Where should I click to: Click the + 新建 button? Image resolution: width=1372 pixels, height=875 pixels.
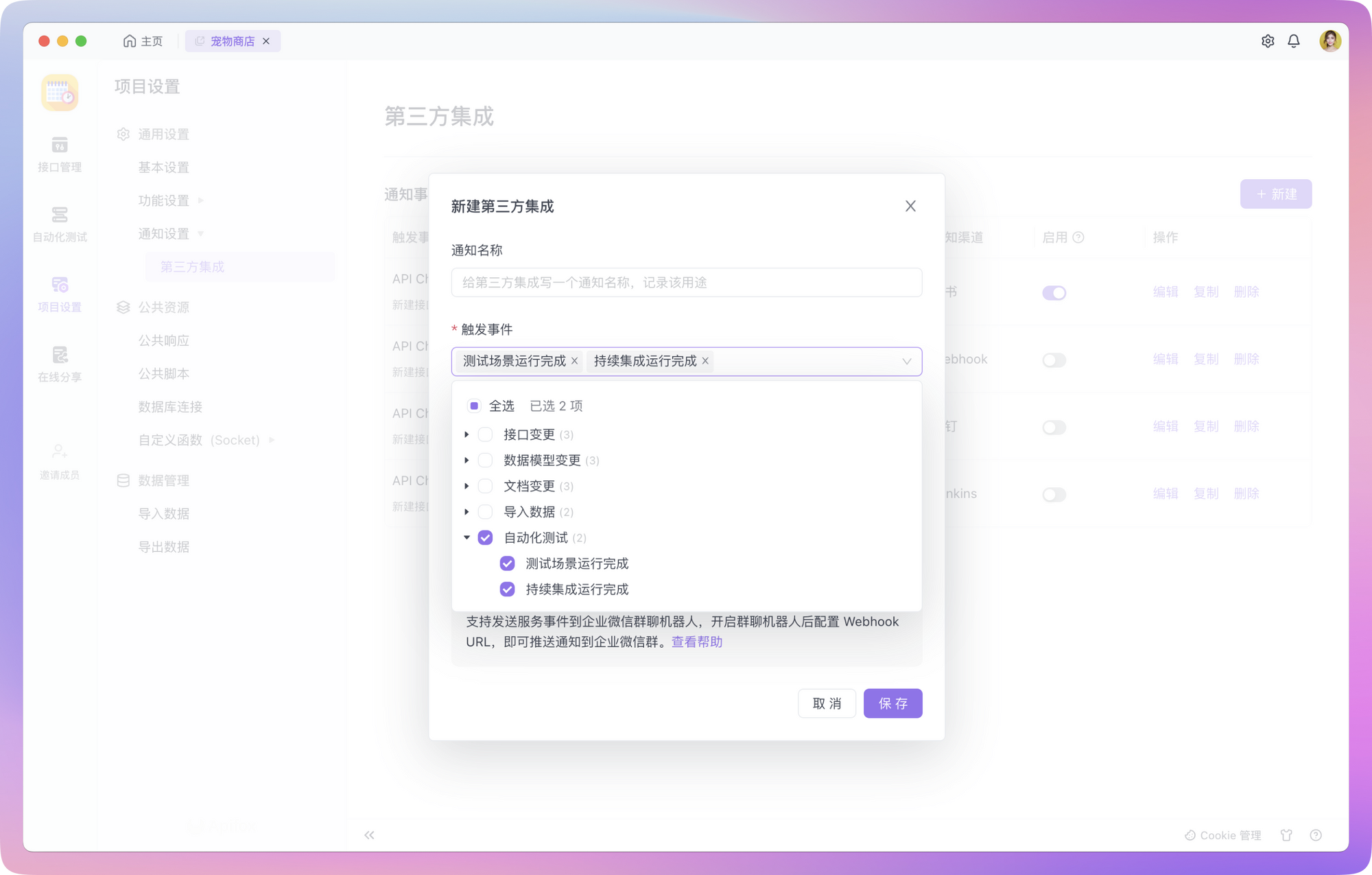pyautogui.click(x=1276, y=194)
